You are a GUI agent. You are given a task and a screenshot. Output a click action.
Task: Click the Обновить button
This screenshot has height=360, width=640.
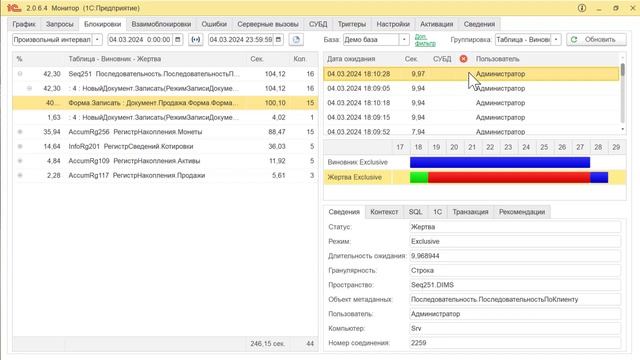[x=596, y=40]
